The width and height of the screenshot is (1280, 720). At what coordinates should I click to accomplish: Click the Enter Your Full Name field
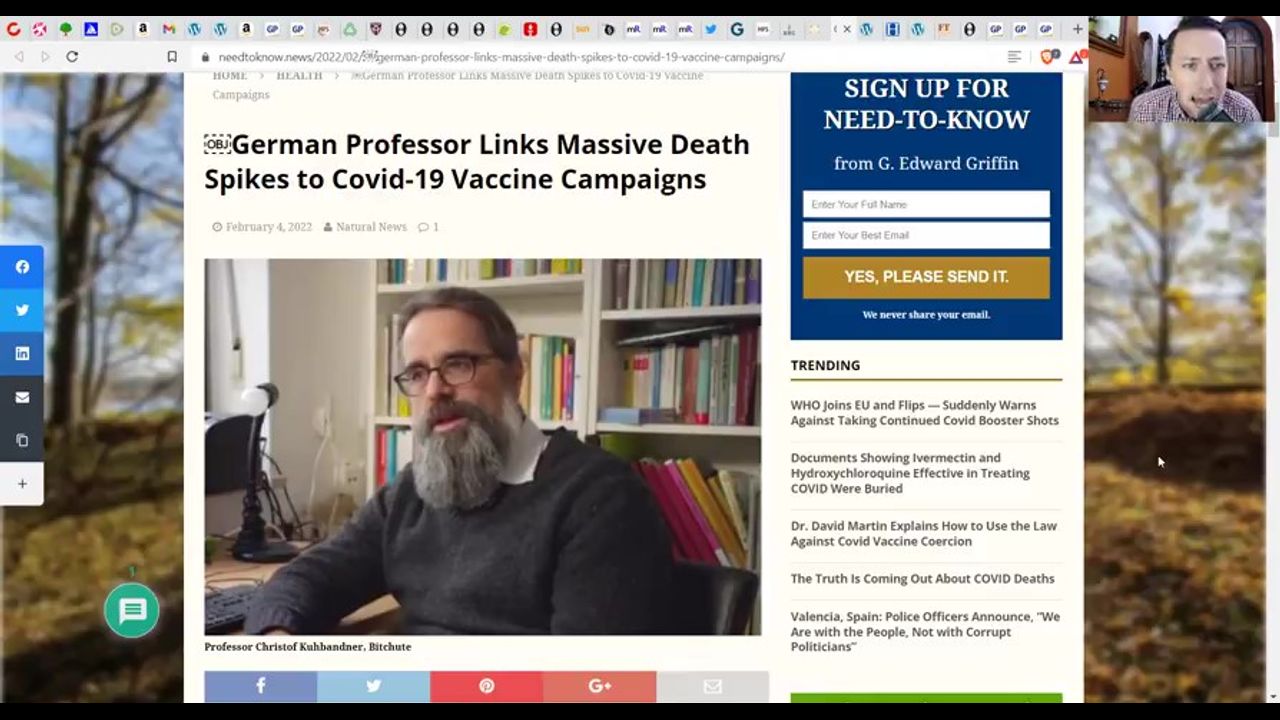click(926, 204)
